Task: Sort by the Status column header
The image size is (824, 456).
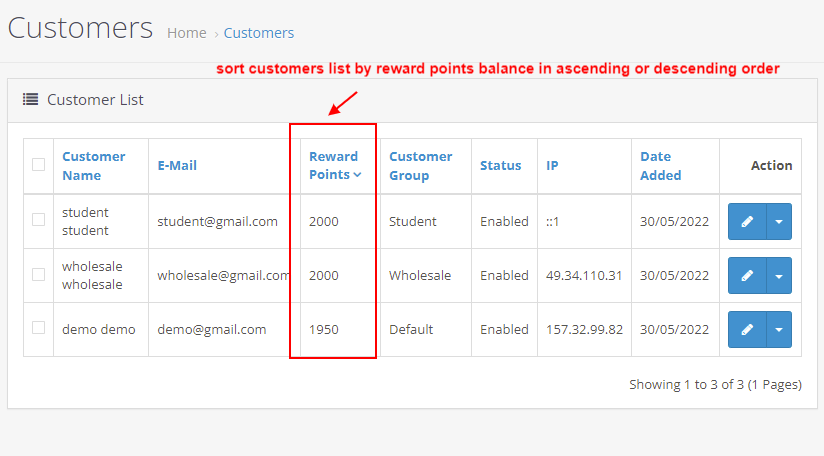Action: pos(500,166)
